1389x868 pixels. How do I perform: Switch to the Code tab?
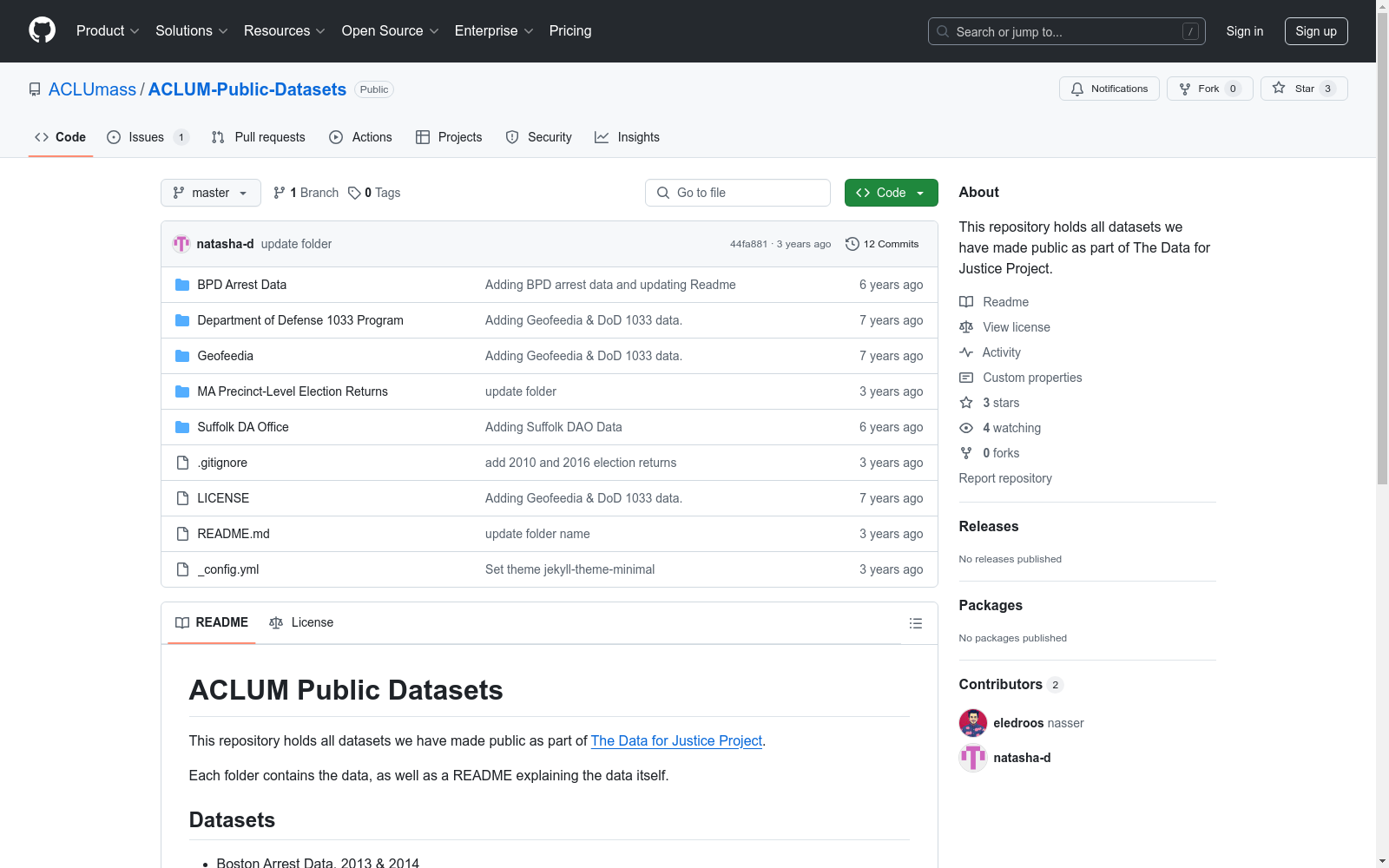click(x=60, y=137)
